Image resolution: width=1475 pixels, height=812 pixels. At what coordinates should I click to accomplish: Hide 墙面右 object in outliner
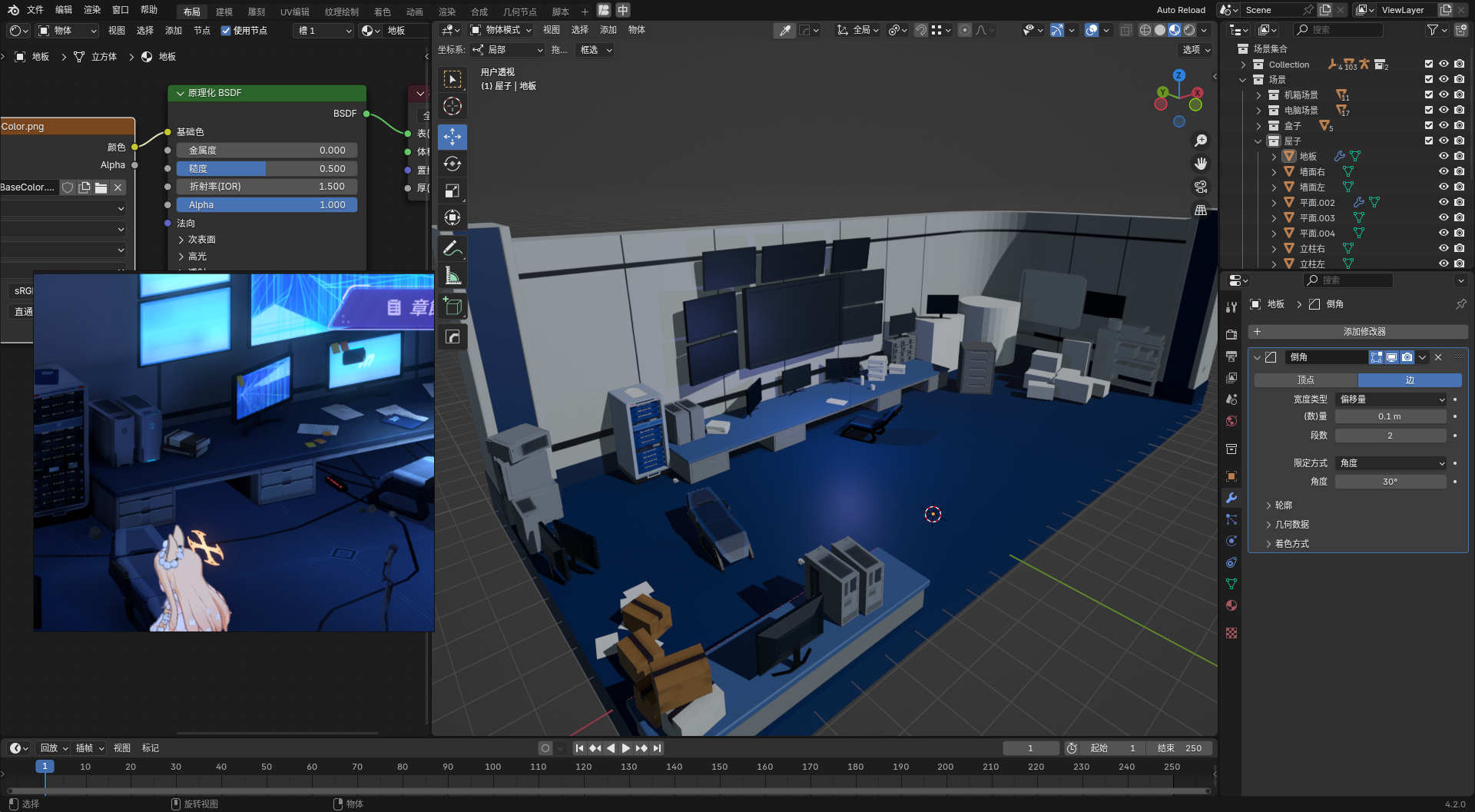(x=1444, y=171)
